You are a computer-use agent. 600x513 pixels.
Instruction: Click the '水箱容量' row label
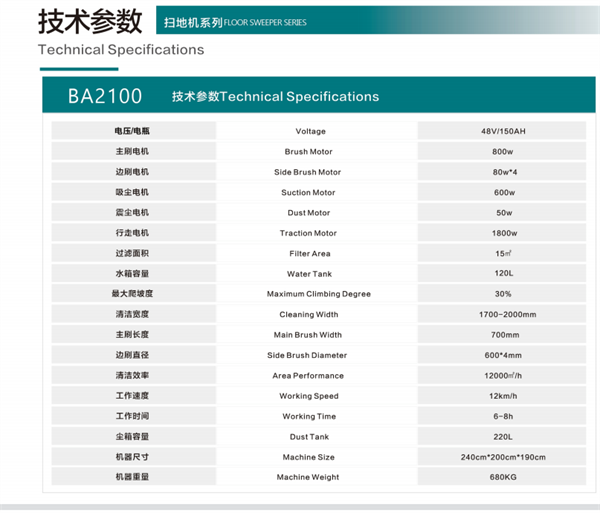[132, 274]
